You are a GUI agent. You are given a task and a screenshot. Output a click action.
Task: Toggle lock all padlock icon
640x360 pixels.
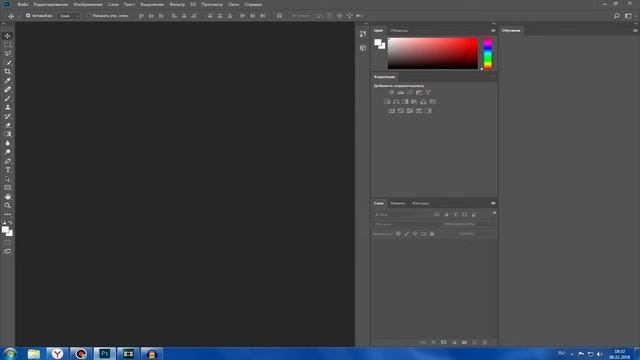[x=432, y=234]
